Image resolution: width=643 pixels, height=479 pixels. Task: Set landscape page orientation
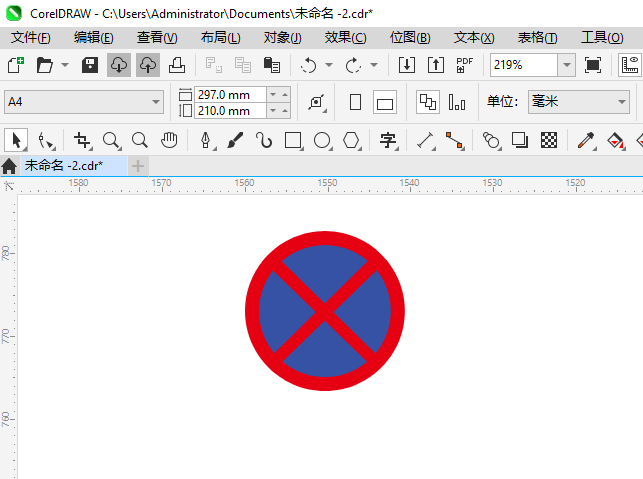coord(385,102)
